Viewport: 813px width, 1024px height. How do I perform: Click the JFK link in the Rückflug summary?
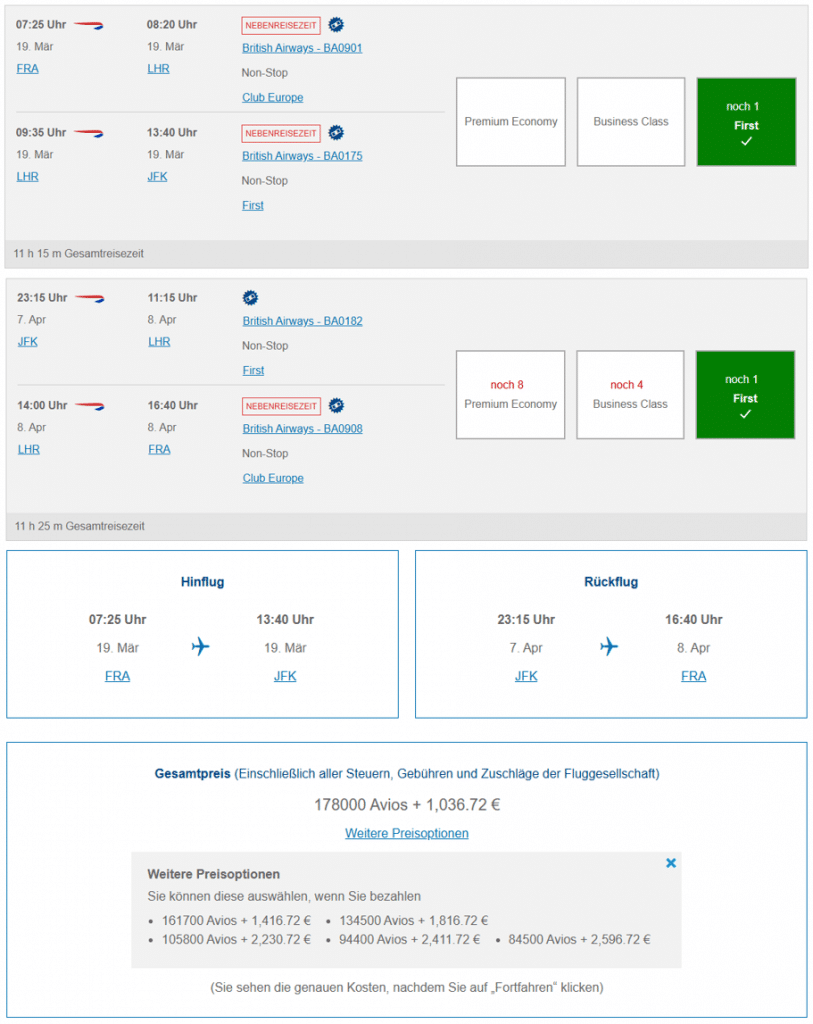click(526, 676)
